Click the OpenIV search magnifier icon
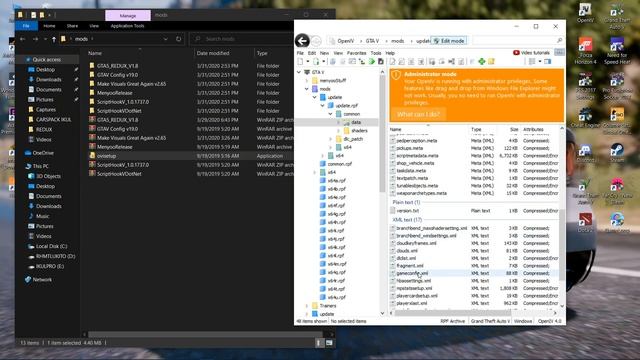This screenshot has height=360, width=640. [x=559, y=40]
